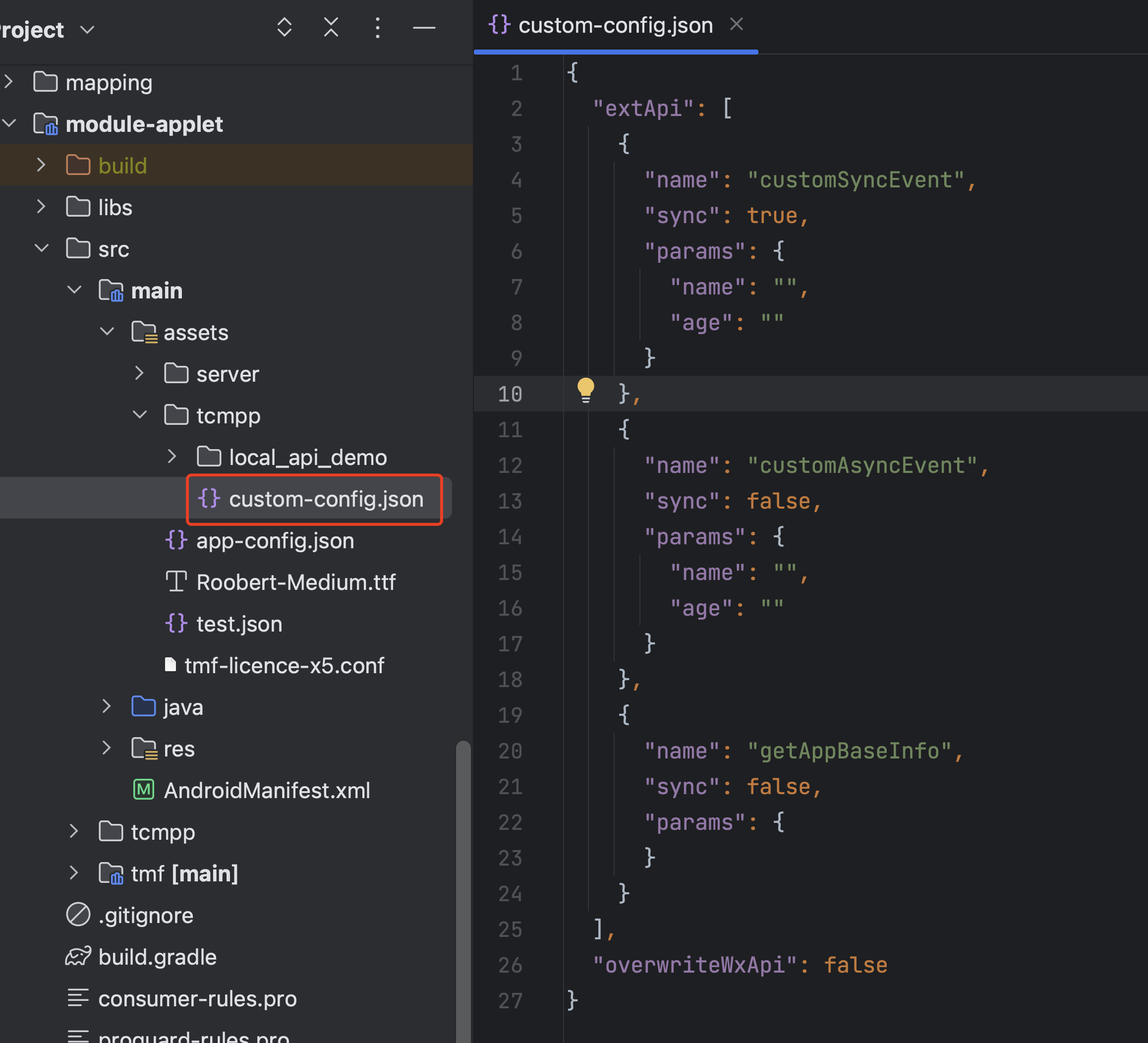The width and height of the screenshot is (1148, 1043).
Task: Open the Roobert-Medium.ttf font file
Action: click(295, 582)
